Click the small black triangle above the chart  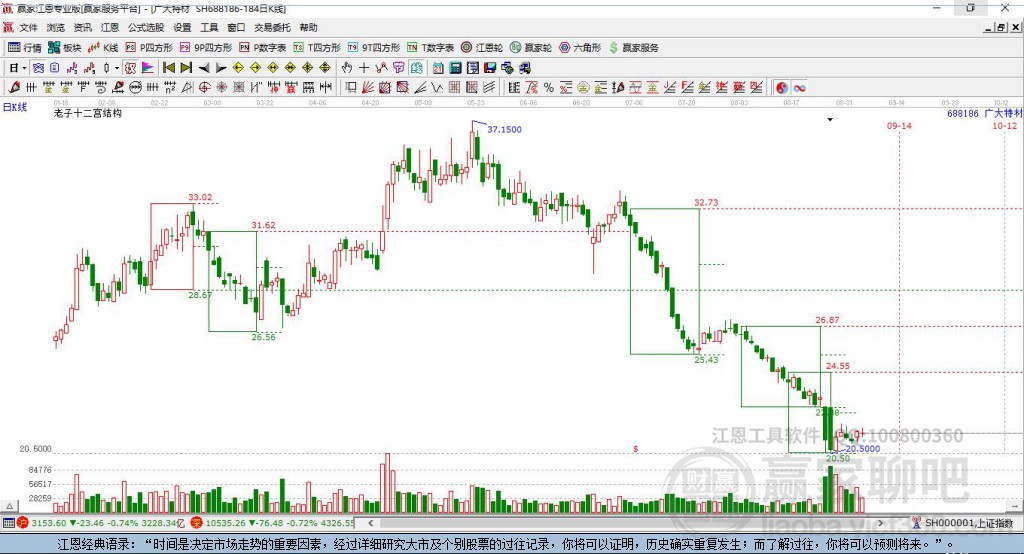pos(830,120)
